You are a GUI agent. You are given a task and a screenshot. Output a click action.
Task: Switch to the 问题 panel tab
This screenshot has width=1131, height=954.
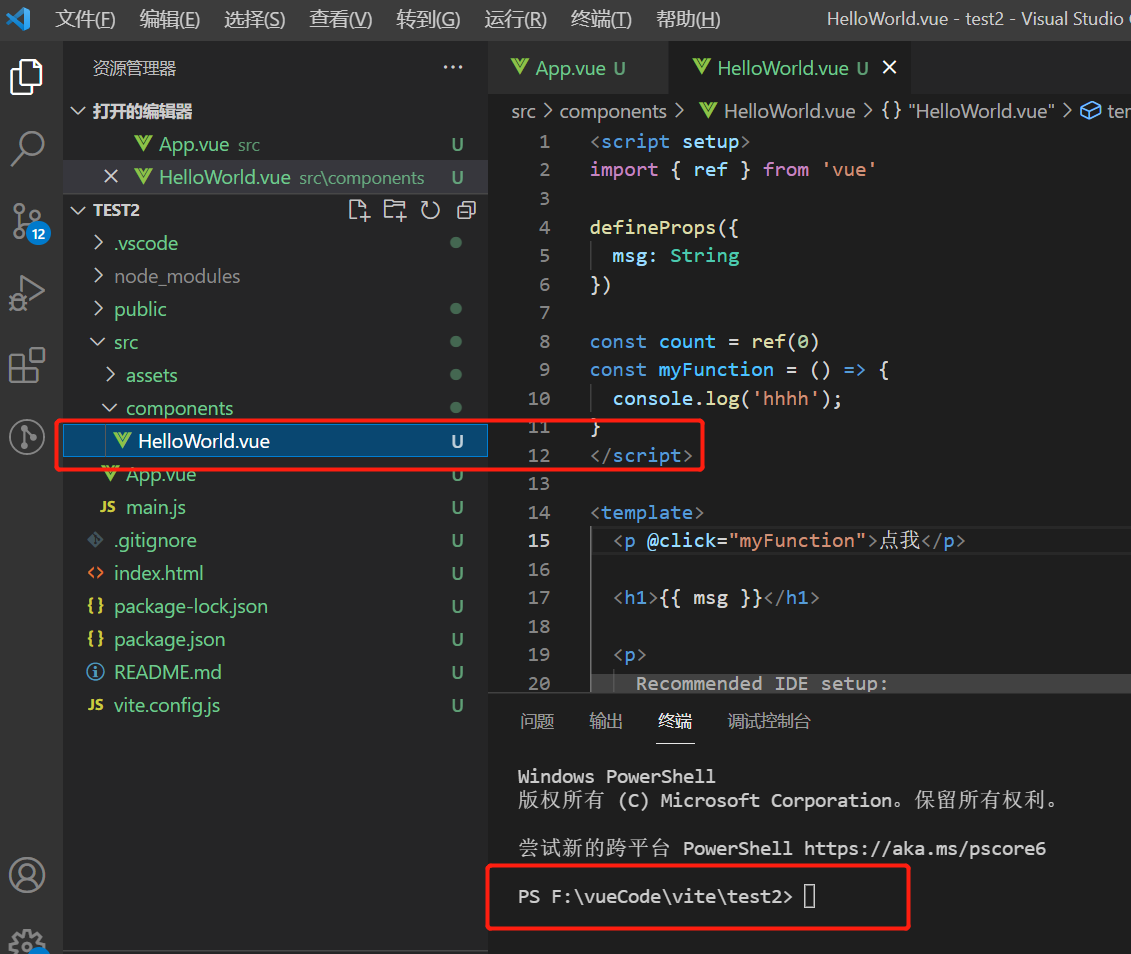[537, 721]
